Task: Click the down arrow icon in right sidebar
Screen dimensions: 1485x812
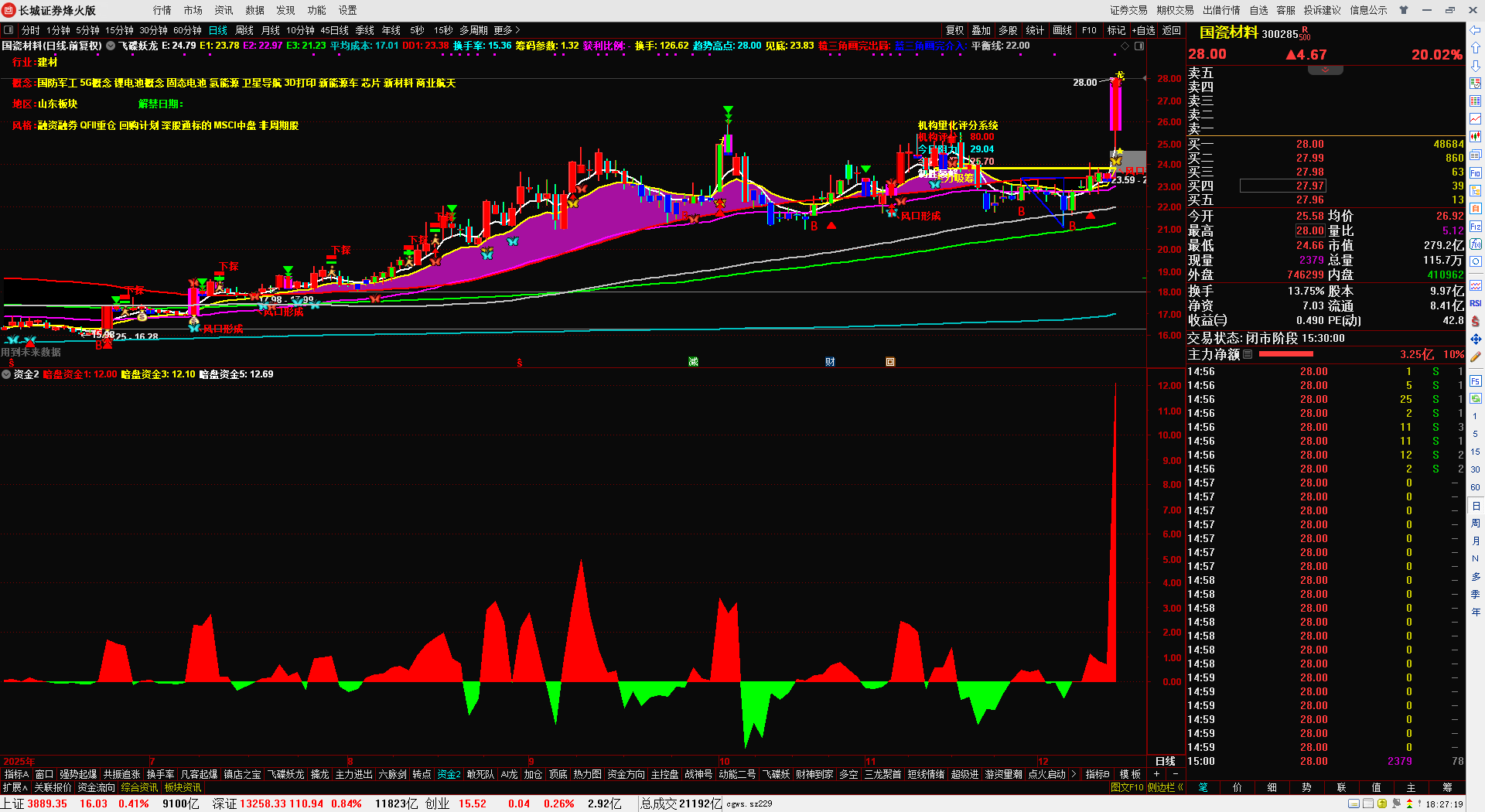Action: 1476,66
